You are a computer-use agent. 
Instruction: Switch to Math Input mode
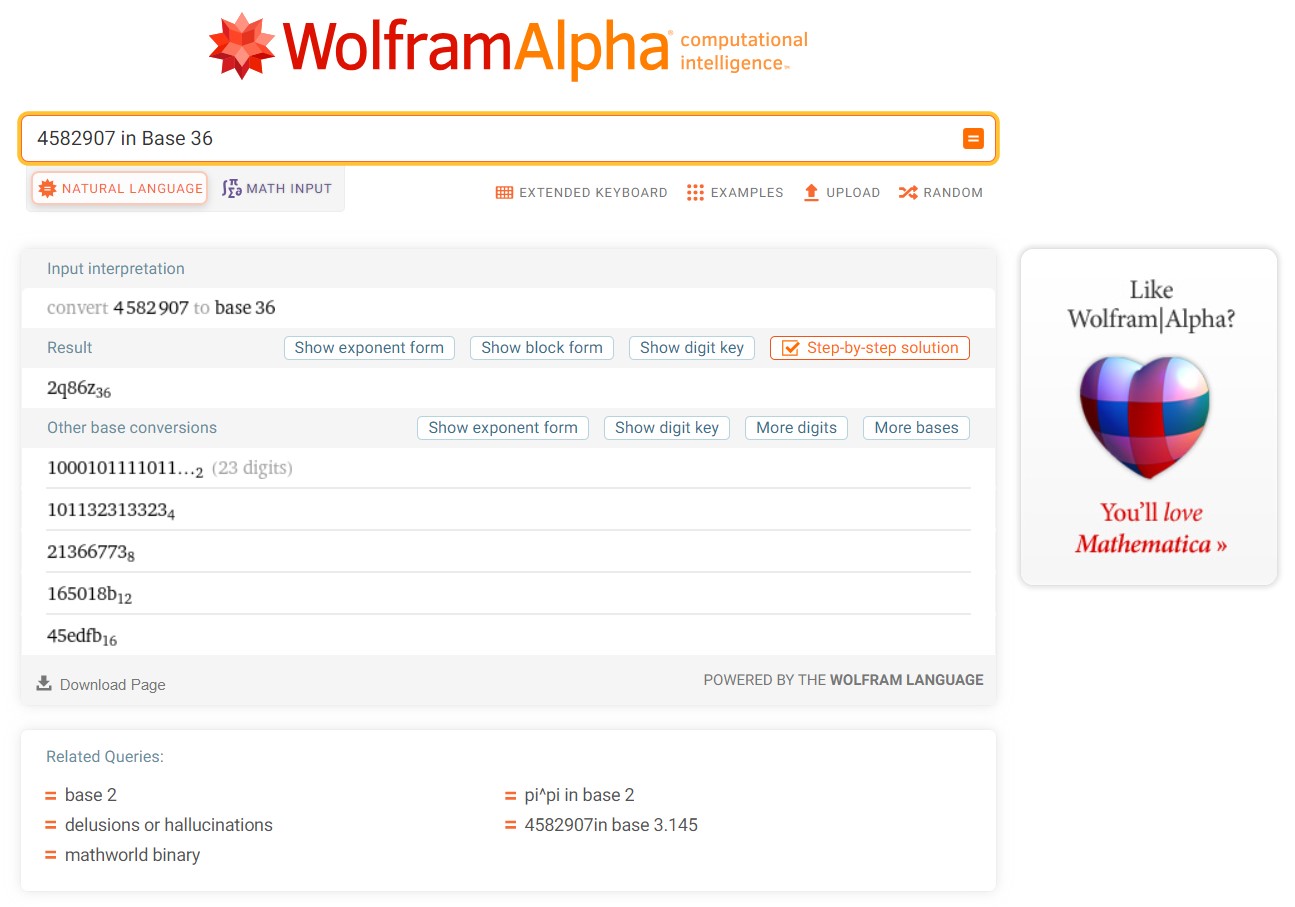pyautogui.click(x=277, y=188)
